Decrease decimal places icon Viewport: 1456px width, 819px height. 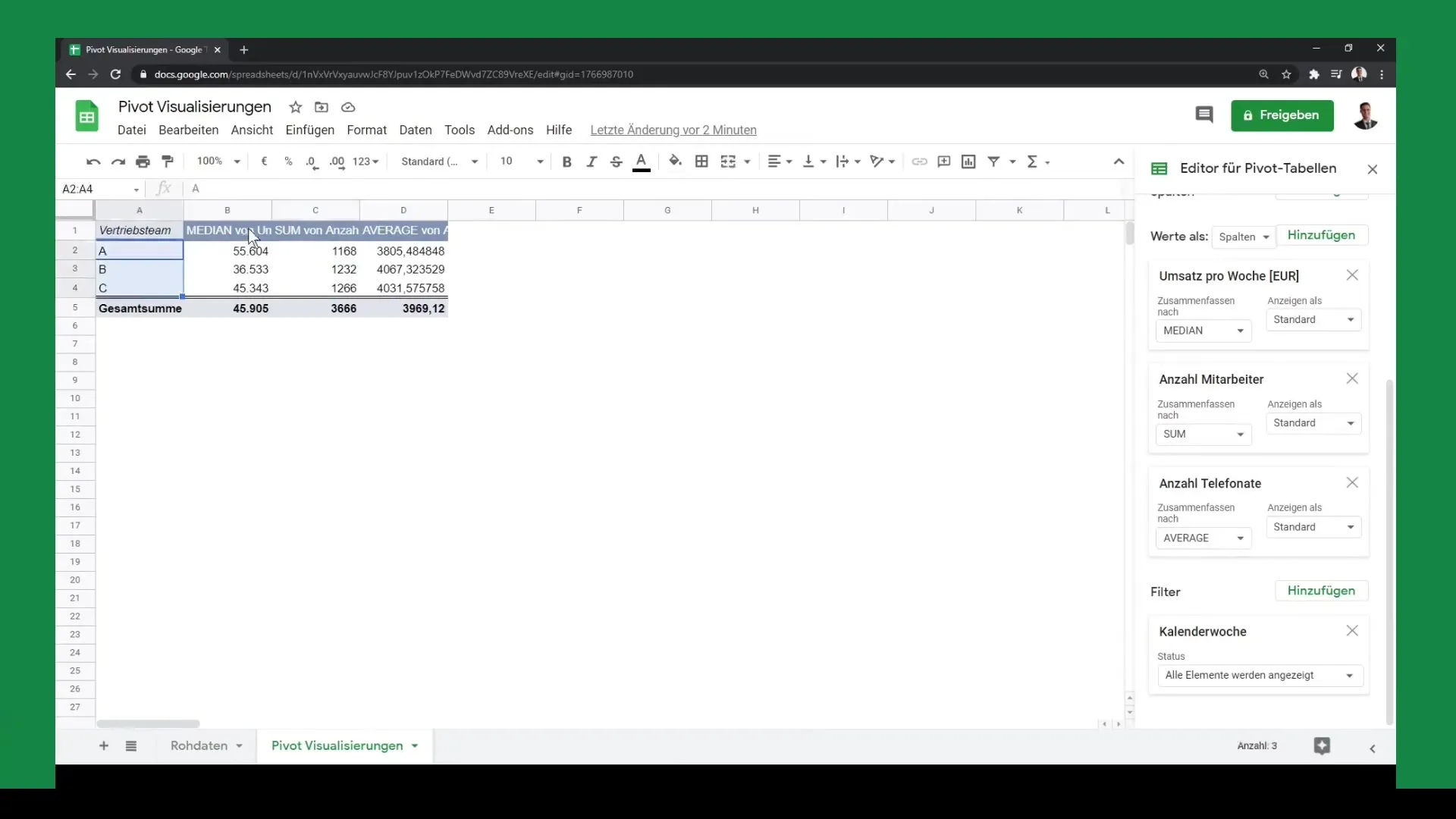[312, 162]
